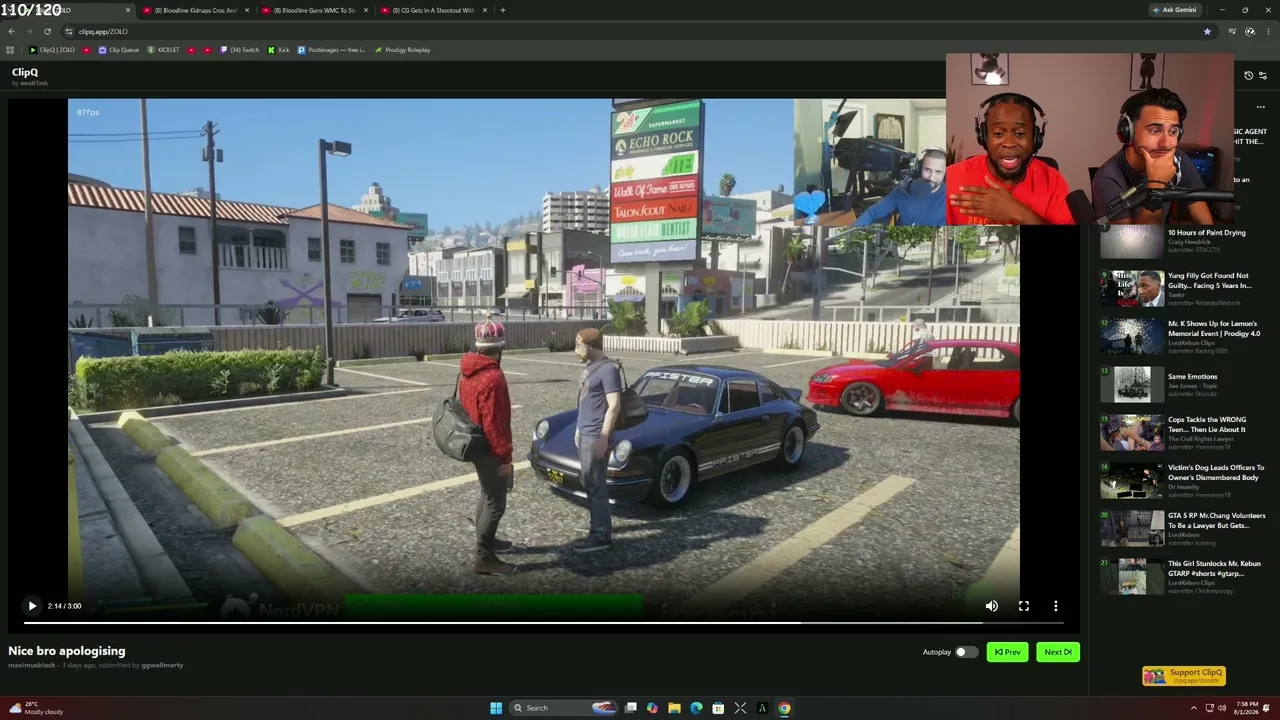
Task: Seek on the video progress bar
Action: point(544,622)
